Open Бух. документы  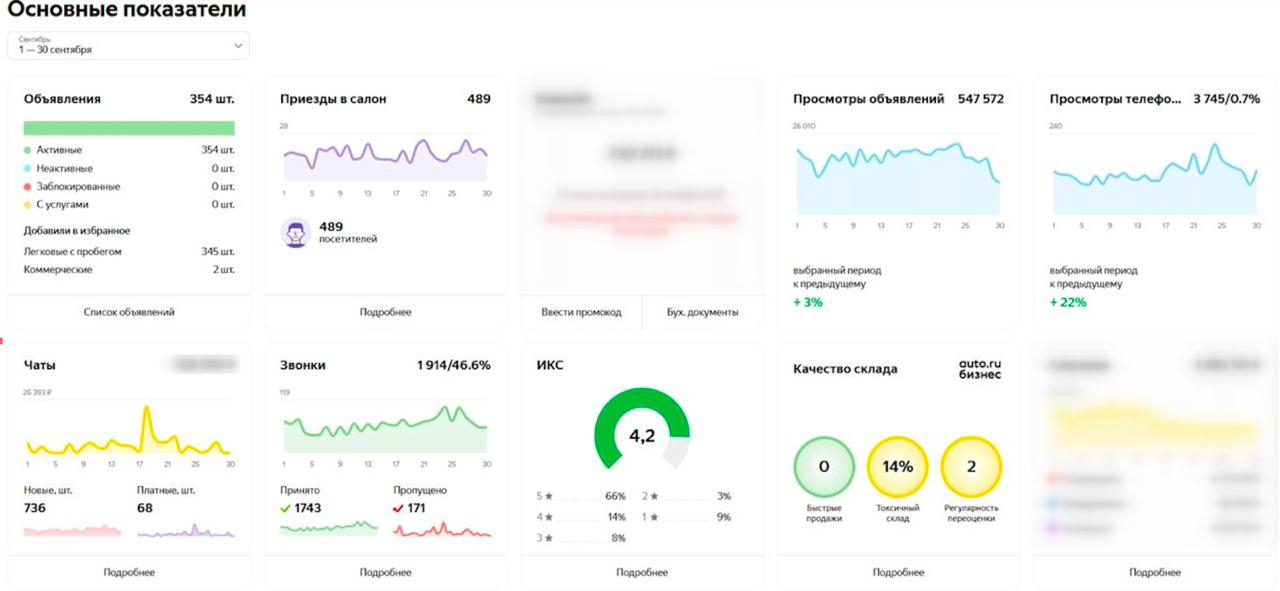click(703, 312)
